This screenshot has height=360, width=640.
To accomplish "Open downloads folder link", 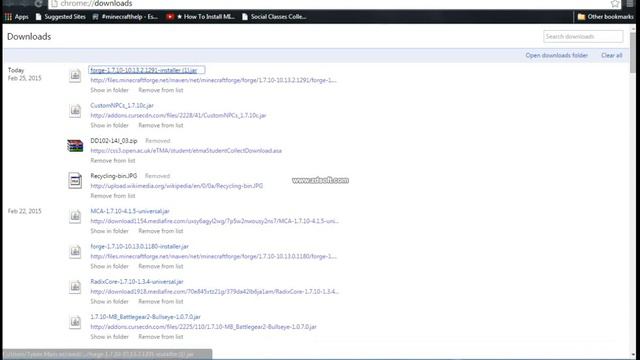I will point(556,55).
